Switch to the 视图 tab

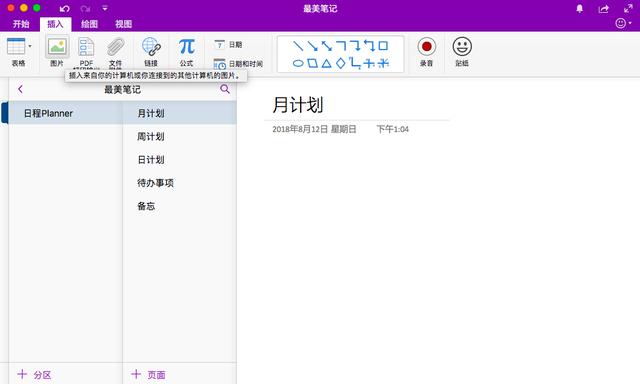(123, 24)
